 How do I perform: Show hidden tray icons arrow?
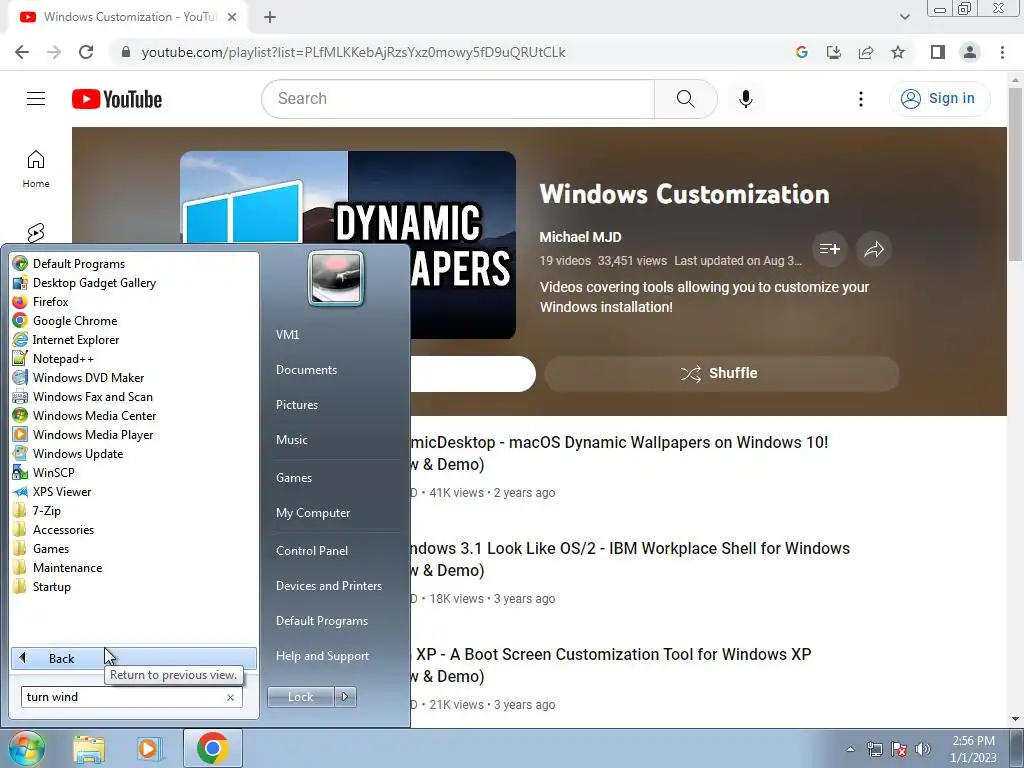click(850, 749)
